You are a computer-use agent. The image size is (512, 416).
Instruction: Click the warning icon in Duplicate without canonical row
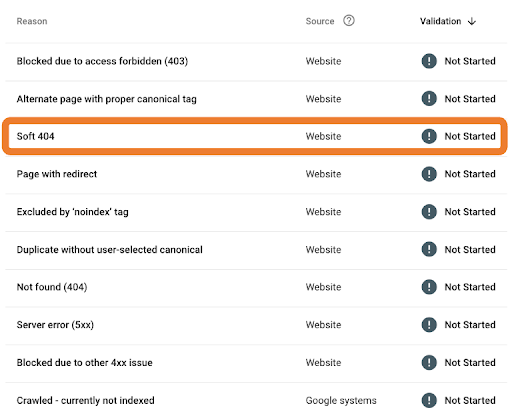(429, 249)
